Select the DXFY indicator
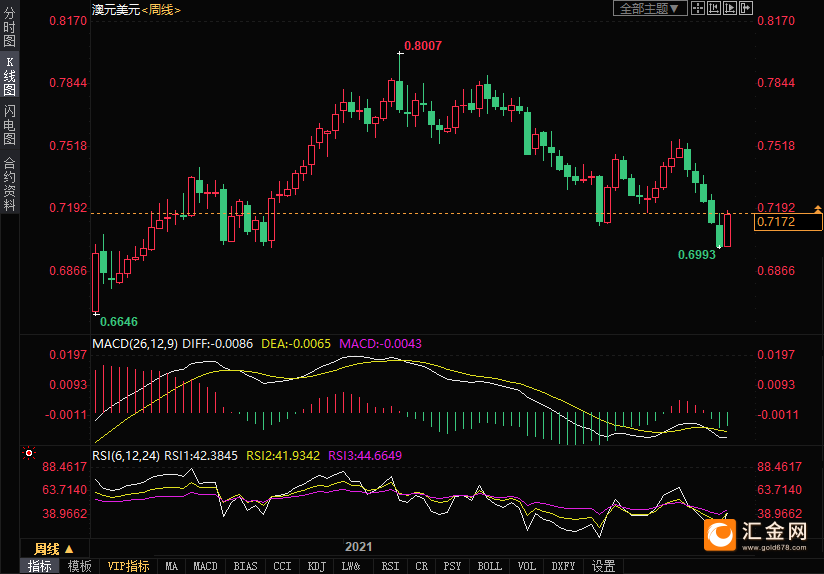 click(x=563, y=566)
